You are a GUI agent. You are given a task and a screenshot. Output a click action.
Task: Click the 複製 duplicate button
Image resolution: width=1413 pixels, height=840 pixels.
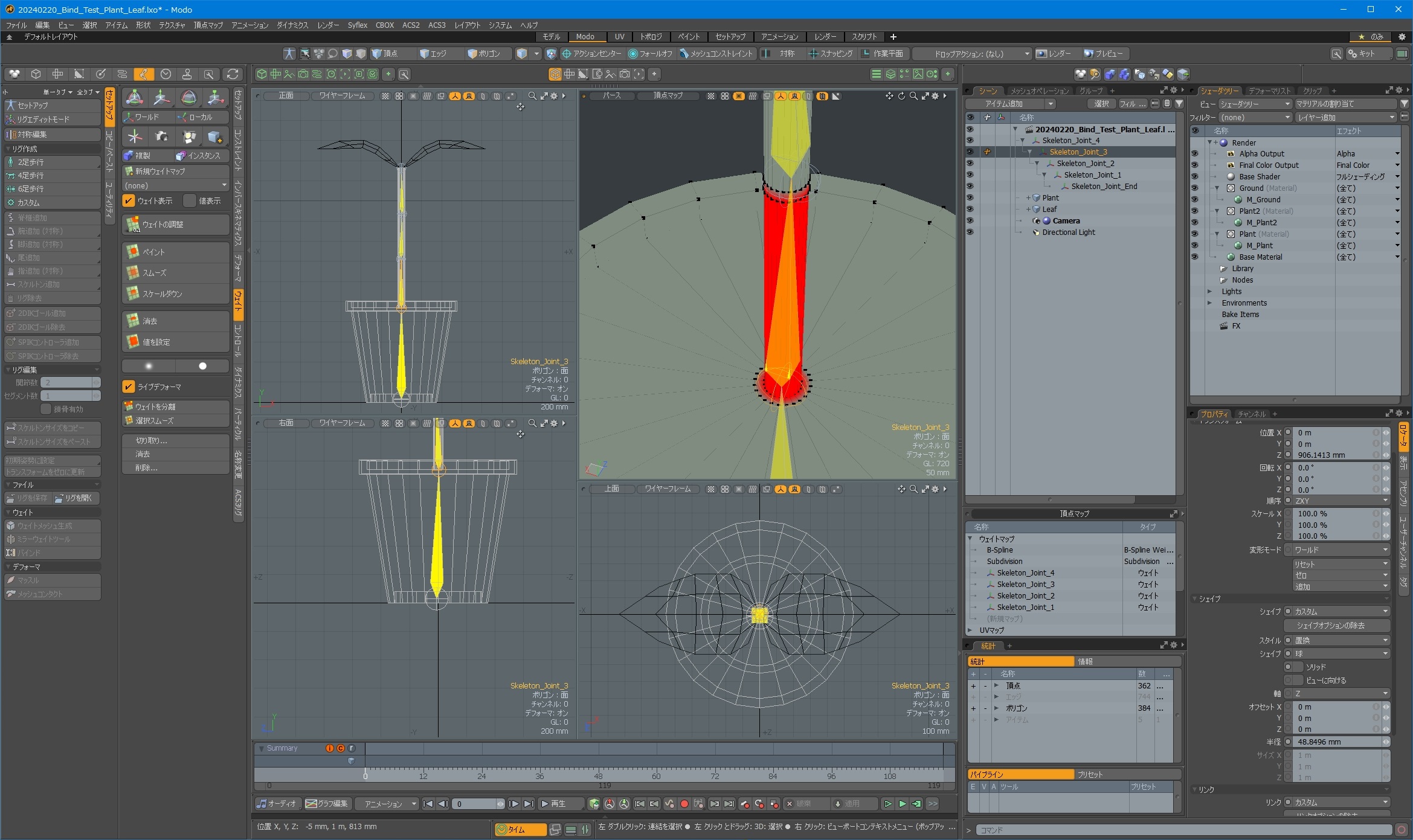148,156
